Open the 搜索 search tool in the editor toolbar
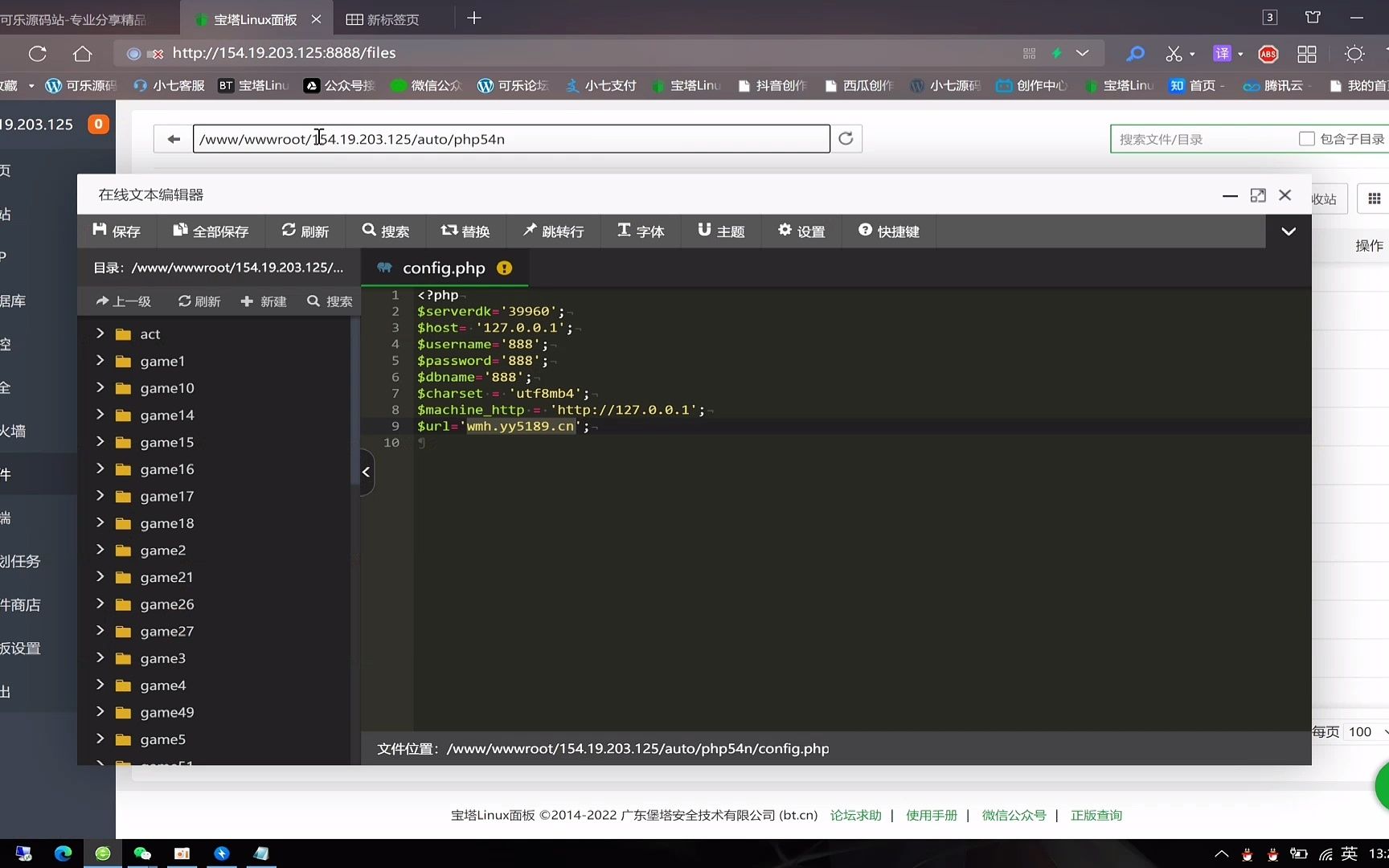1389x868 pixels. tap(386, 231)
